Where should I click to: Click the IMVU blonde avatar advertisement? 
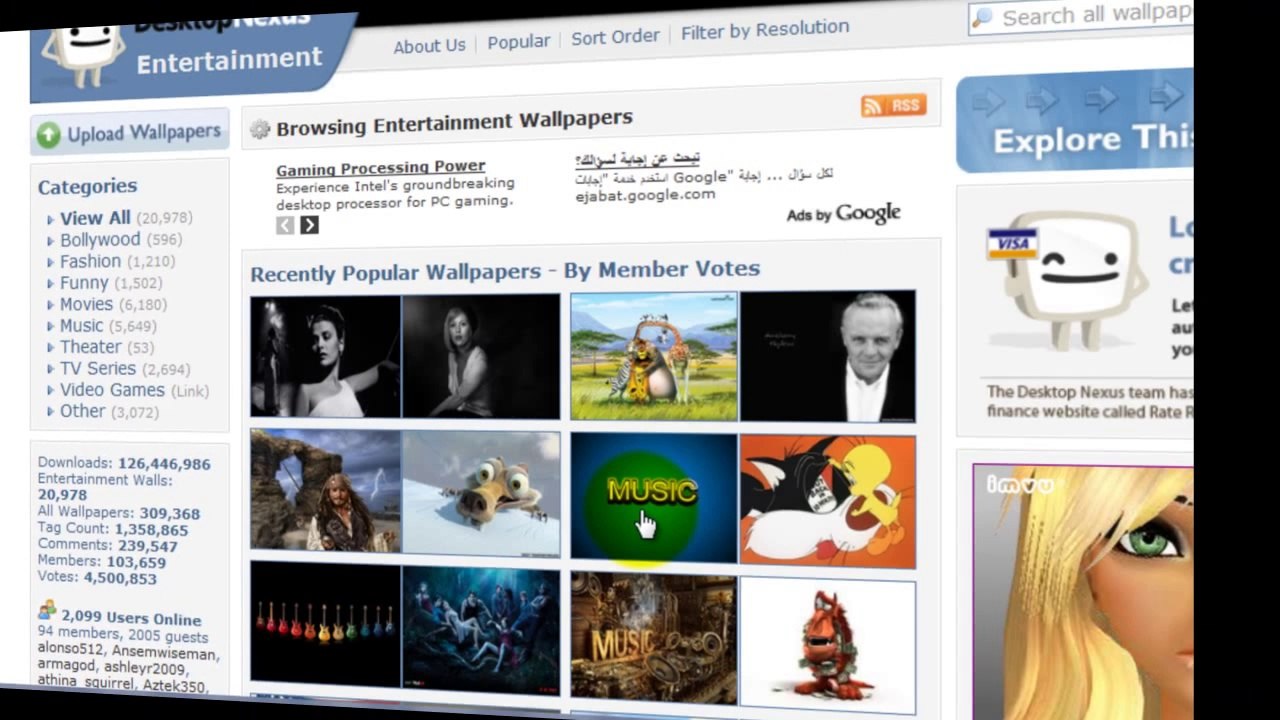1083,592
